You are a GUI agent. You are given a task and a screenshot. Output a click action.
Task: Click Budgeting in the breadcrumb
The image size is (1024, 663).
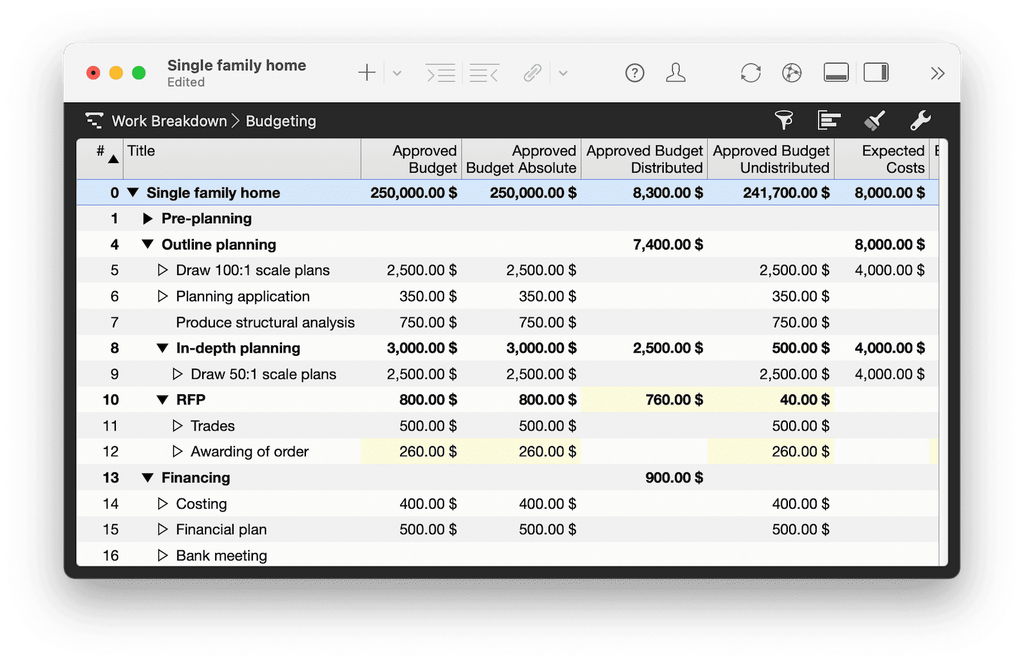[x=281, y=121]
